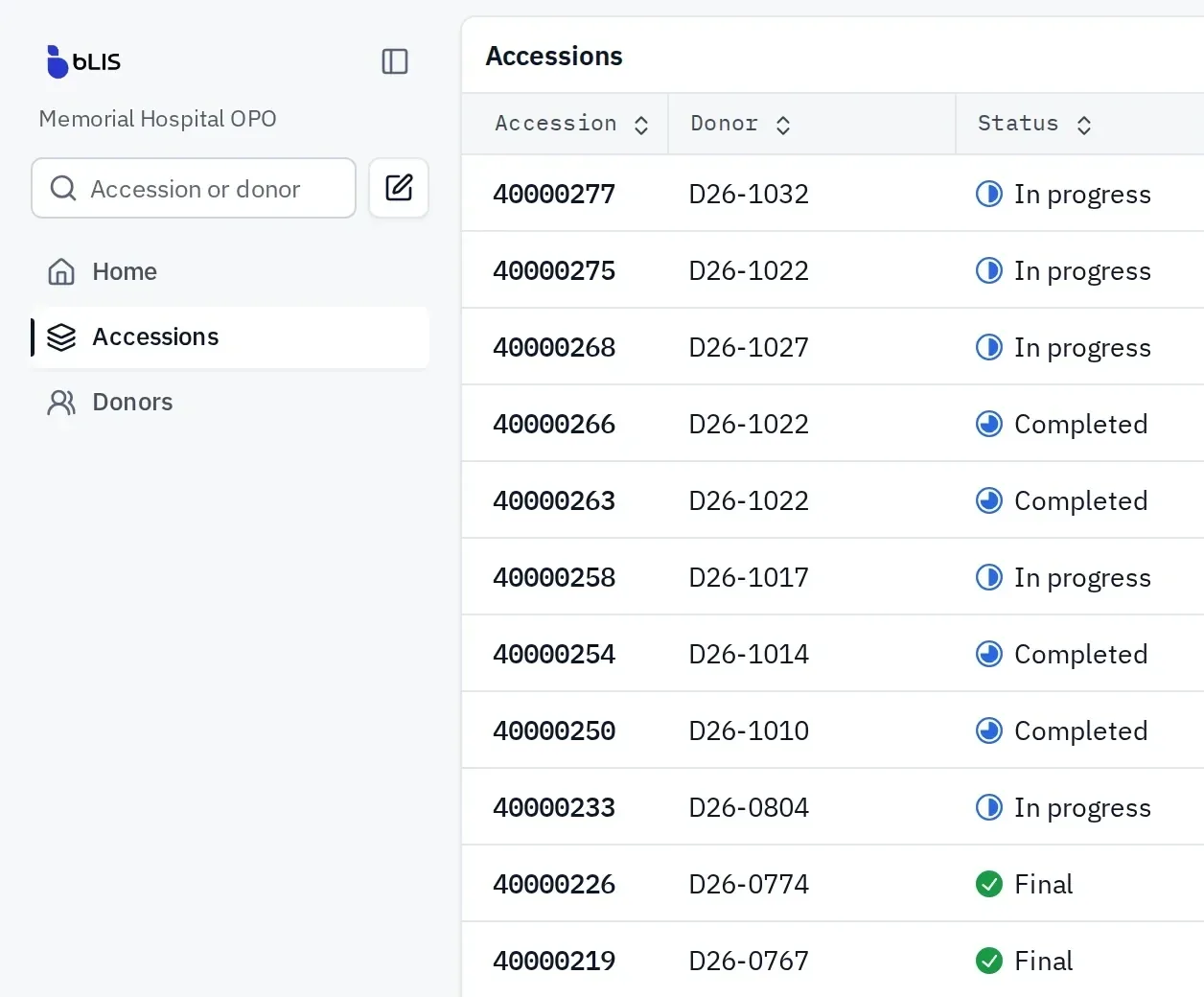The image size is (1204, 997).
Task: Click Completed text in row 40000250
Action: (1080, 731)
